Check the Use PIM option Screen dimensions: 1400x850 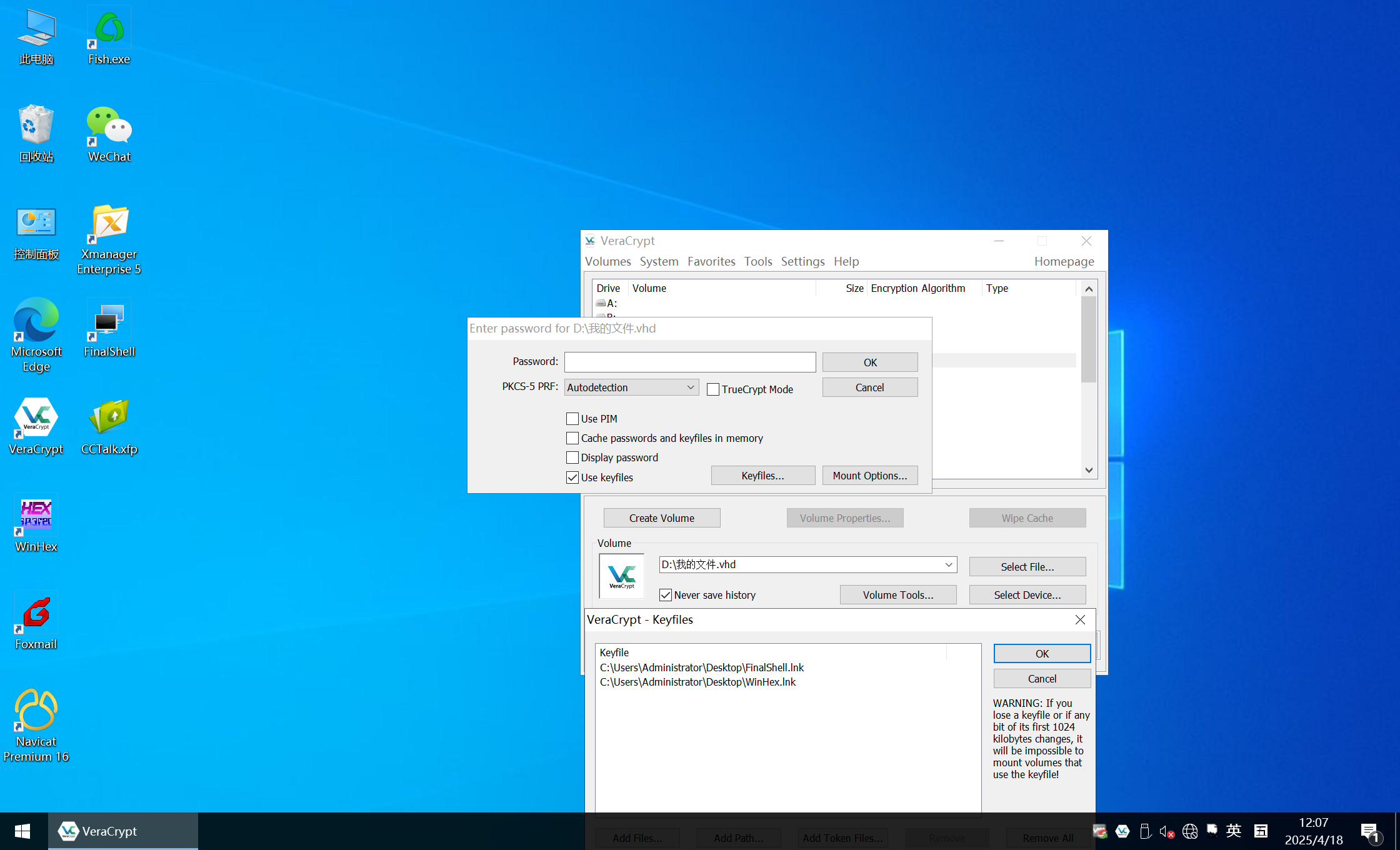(x=572, y=419)
